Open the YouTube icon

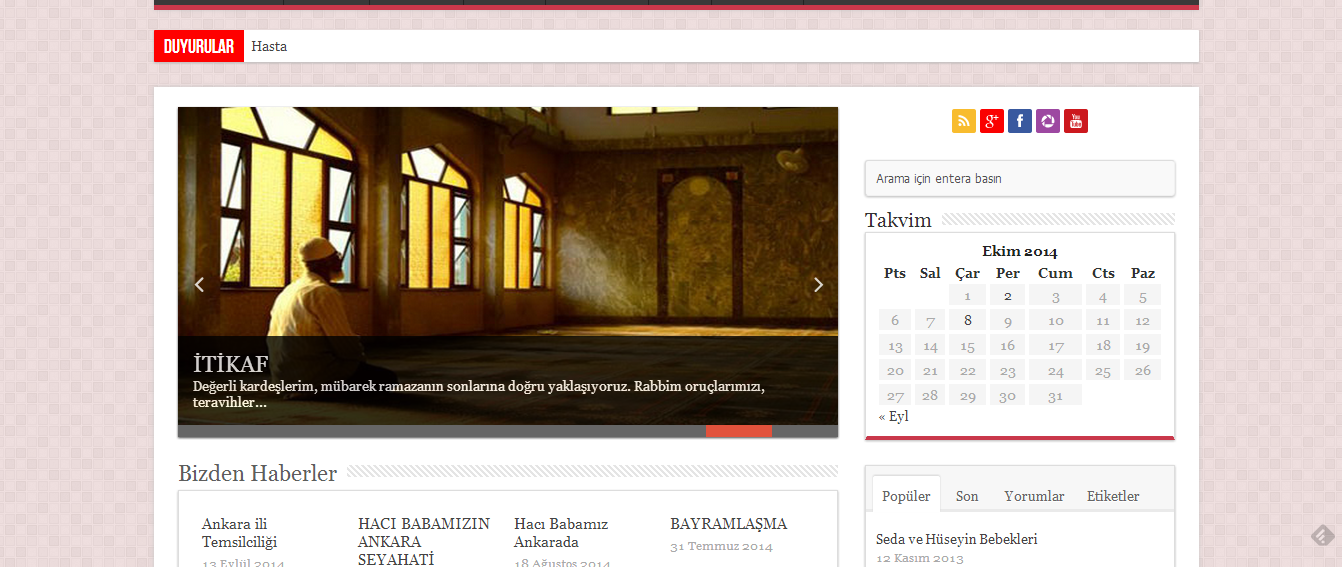(x=1075, y=121)
